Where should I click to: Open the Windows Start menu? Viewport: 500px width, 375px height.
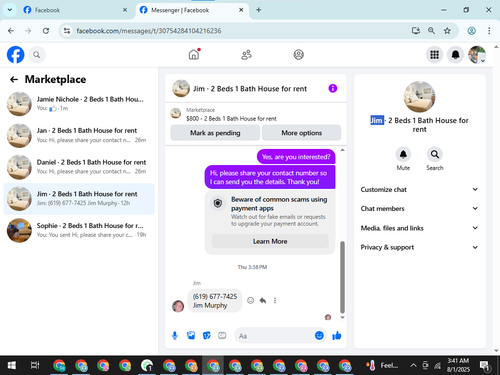pyautogui.click(x=12, y=365)
